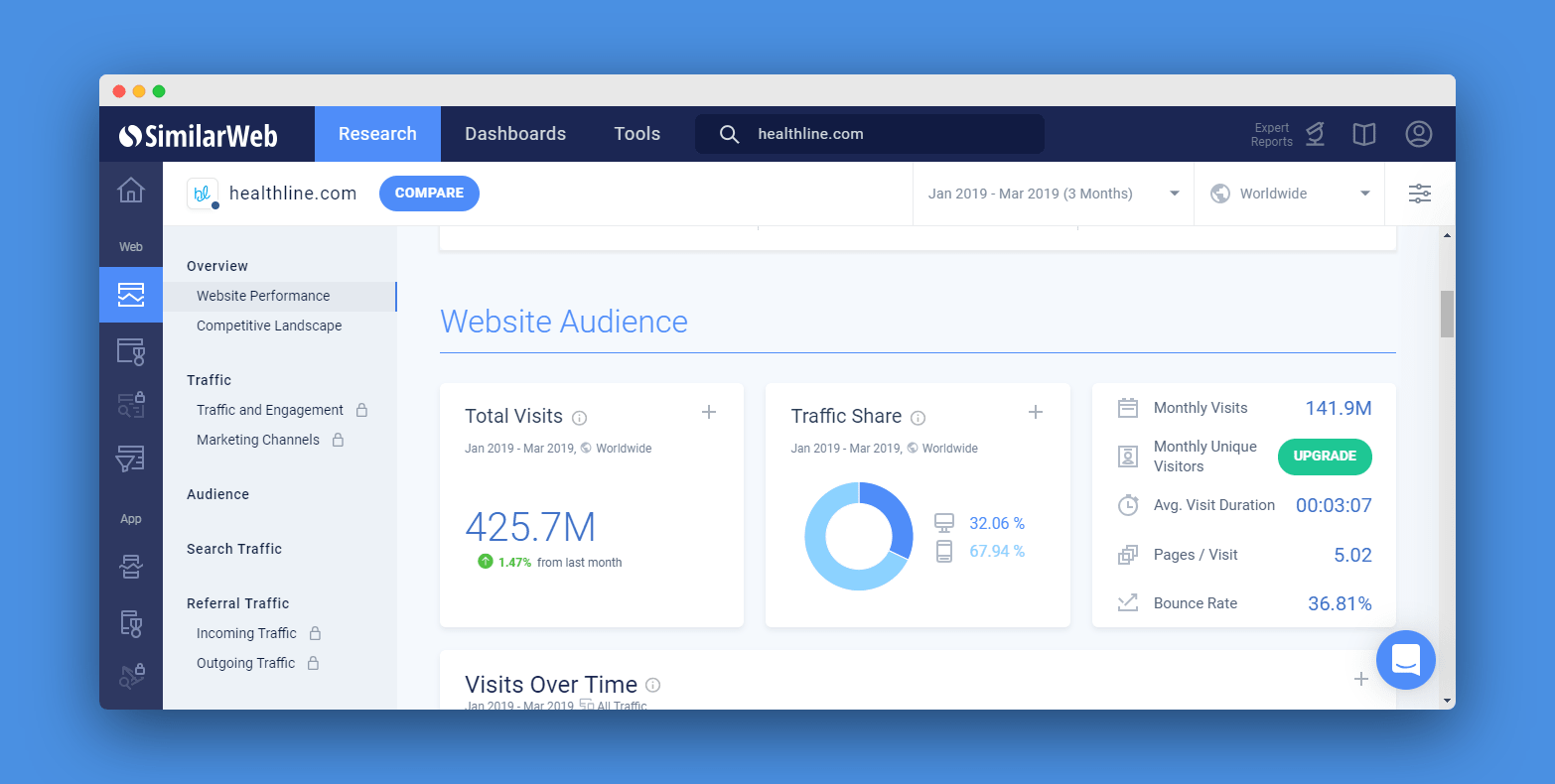Viewport: 1555px width, 784px height.
Task: Open the filter settings sliders icon
Action: pos(1420,194)
